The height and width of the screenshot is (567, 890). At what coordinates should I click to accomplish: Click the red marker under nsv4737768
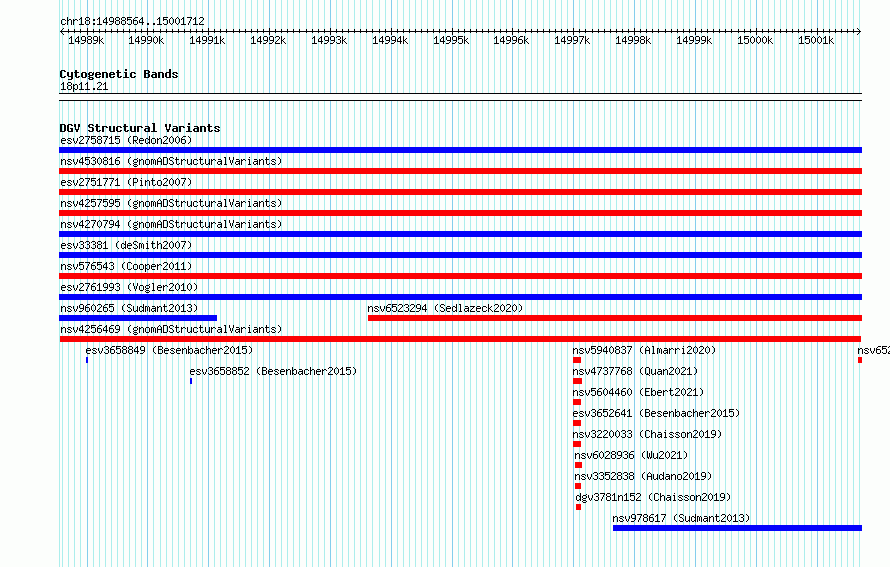[x=577, y=381]
